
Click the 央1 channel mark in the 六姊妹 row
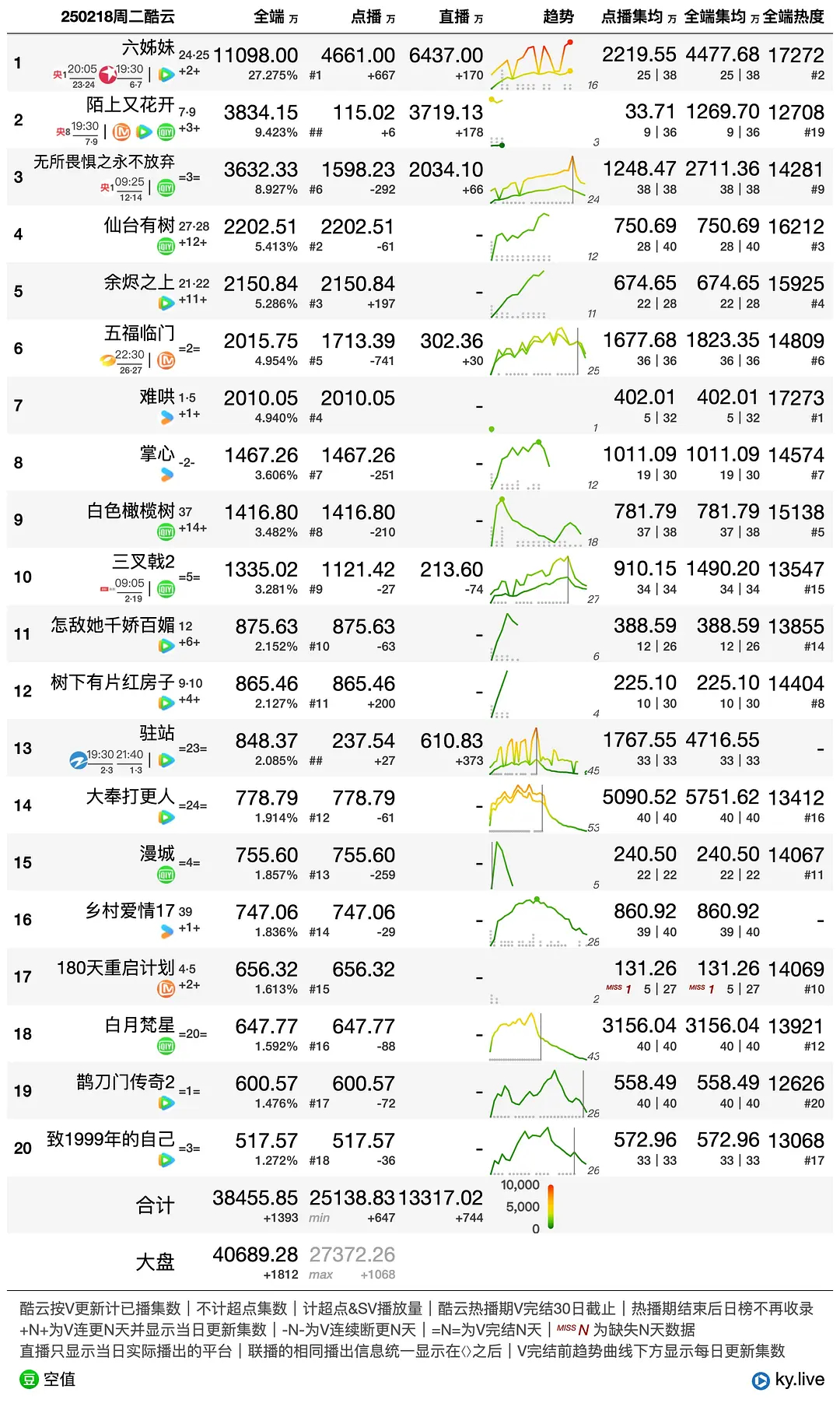(59, 75)
